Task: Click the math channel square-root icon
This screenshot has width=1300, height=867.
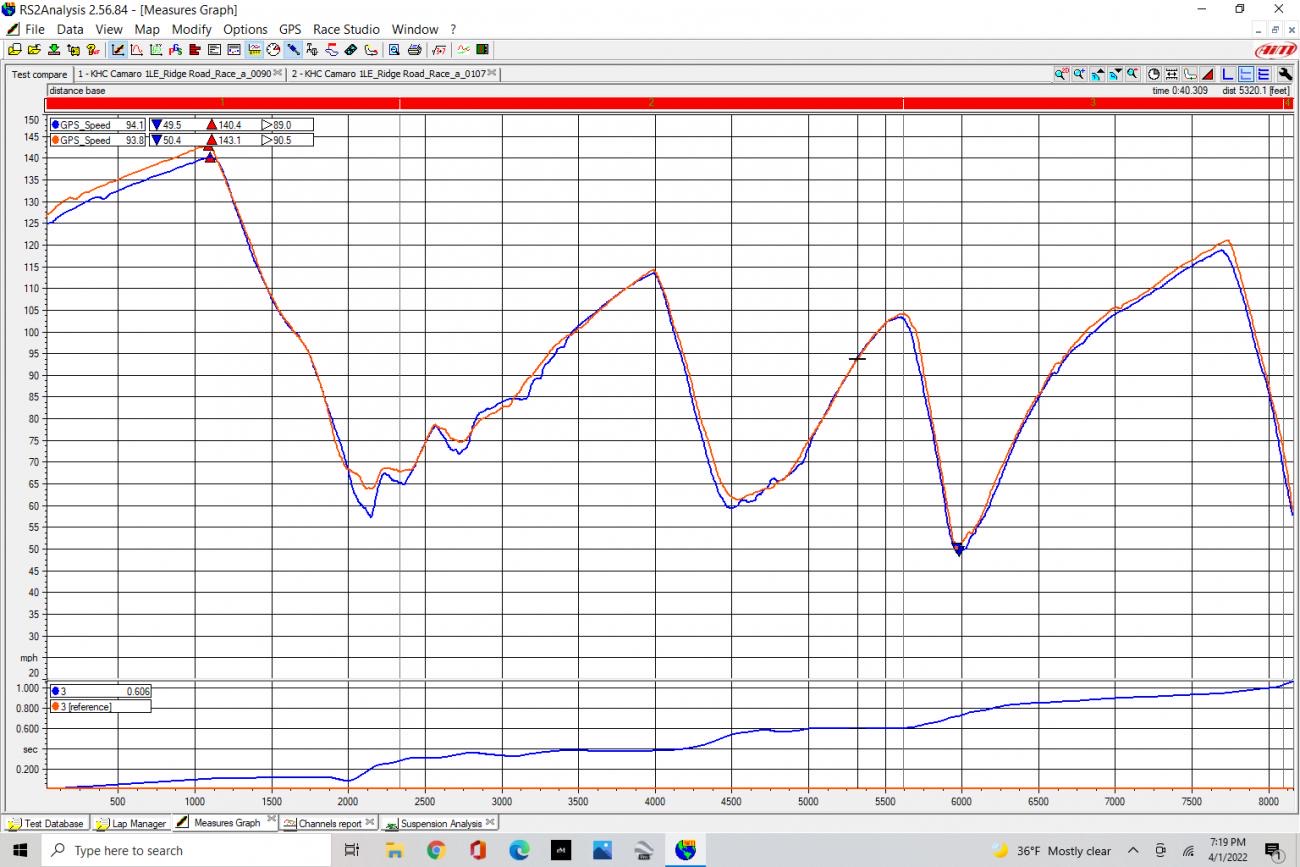Action: tap(438, 49)
